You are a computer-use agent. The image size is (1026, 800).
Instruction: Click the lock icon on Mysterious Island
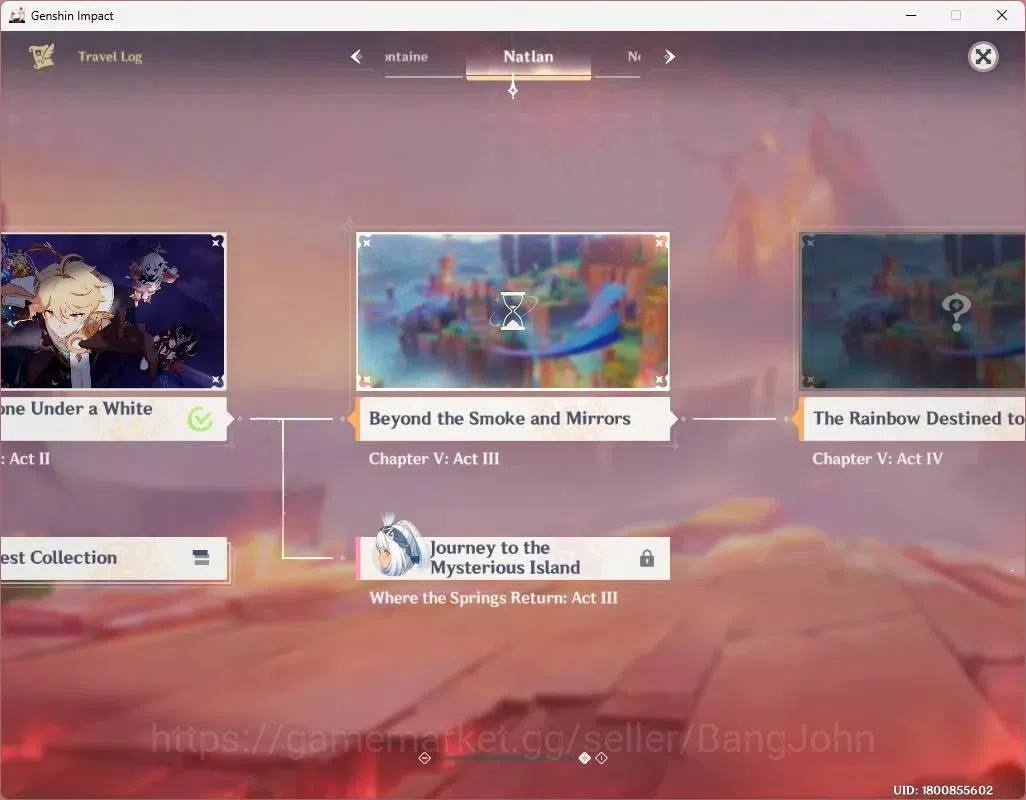point(646,558)
